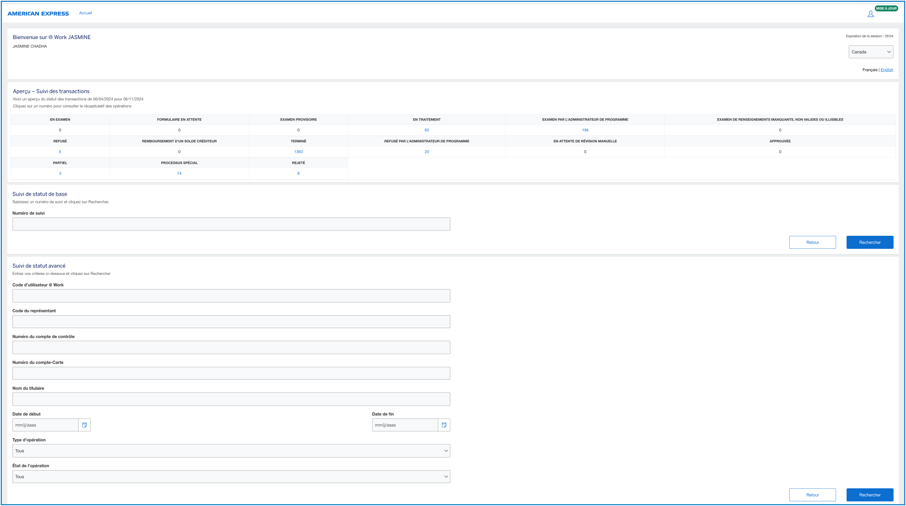The width and height of the screenshot is (906, 506).
Task: Open the Terminé transactions count link
Action: (x=298, y=152)
